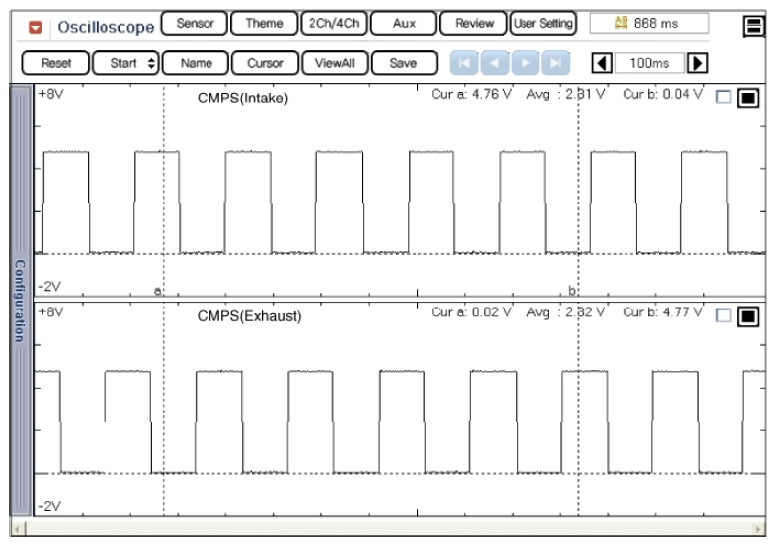Open User Setting
This screenshot has width=776, height=546.
point(543,23)
